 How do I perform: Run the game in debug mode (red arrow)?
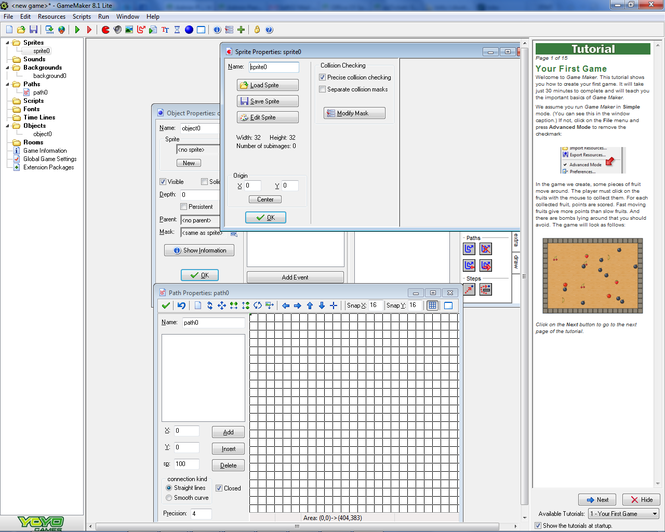(89, 30)
